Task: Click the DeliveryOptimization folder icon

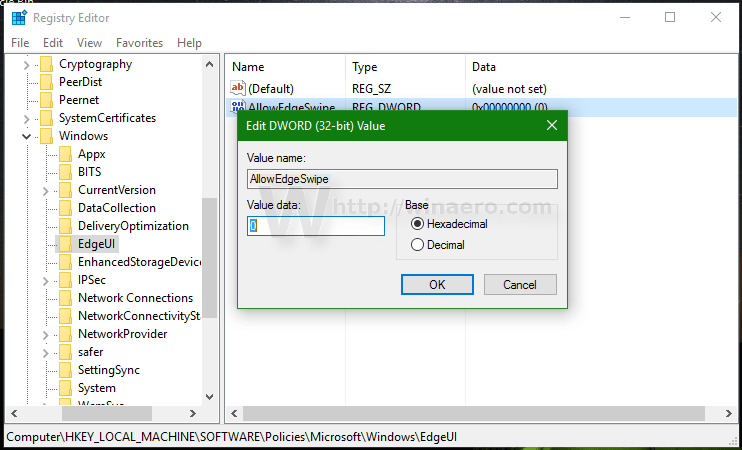Action: click(65, 226)
